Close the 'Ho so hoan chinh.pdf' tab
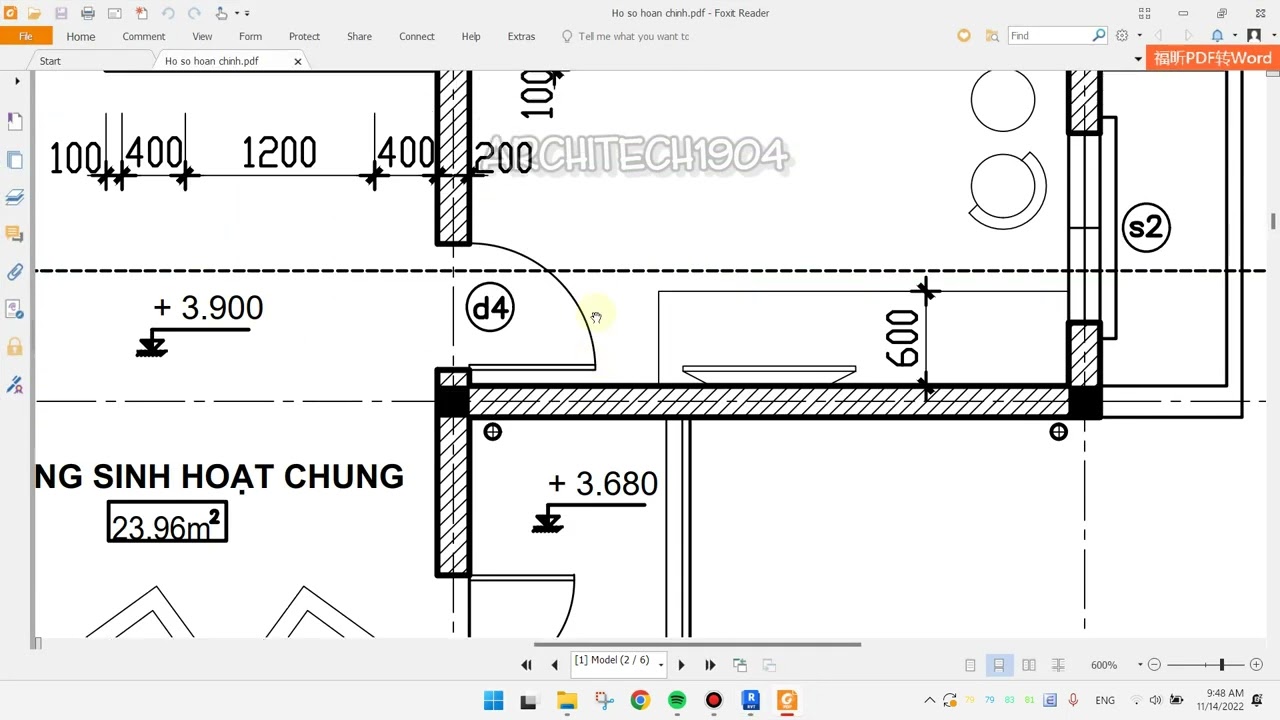Screen dimensions: 1280x720 pyautogui.click(x=297, y=61)
